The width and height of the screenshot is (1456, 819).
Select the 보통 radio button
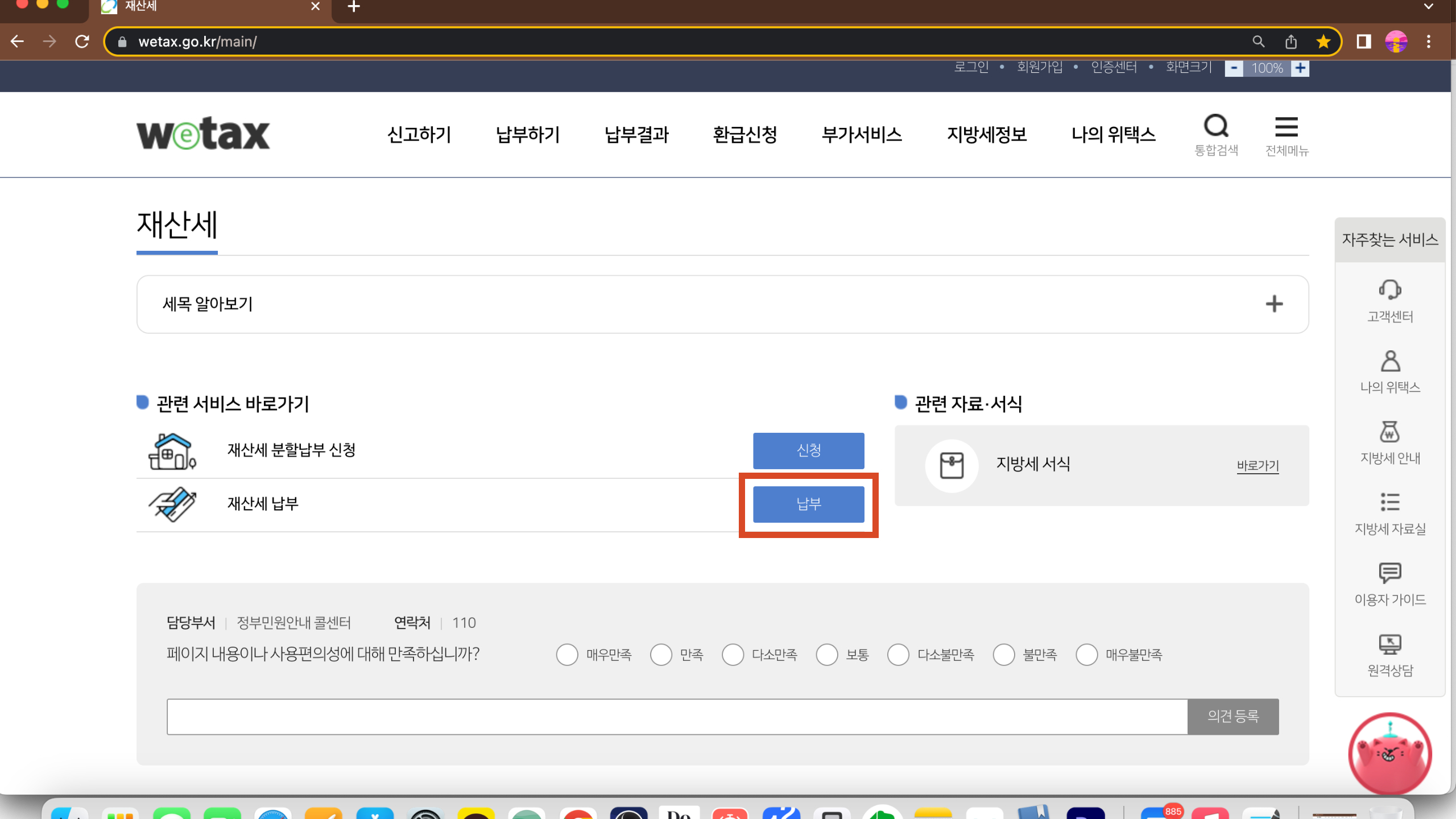[826, 655]
